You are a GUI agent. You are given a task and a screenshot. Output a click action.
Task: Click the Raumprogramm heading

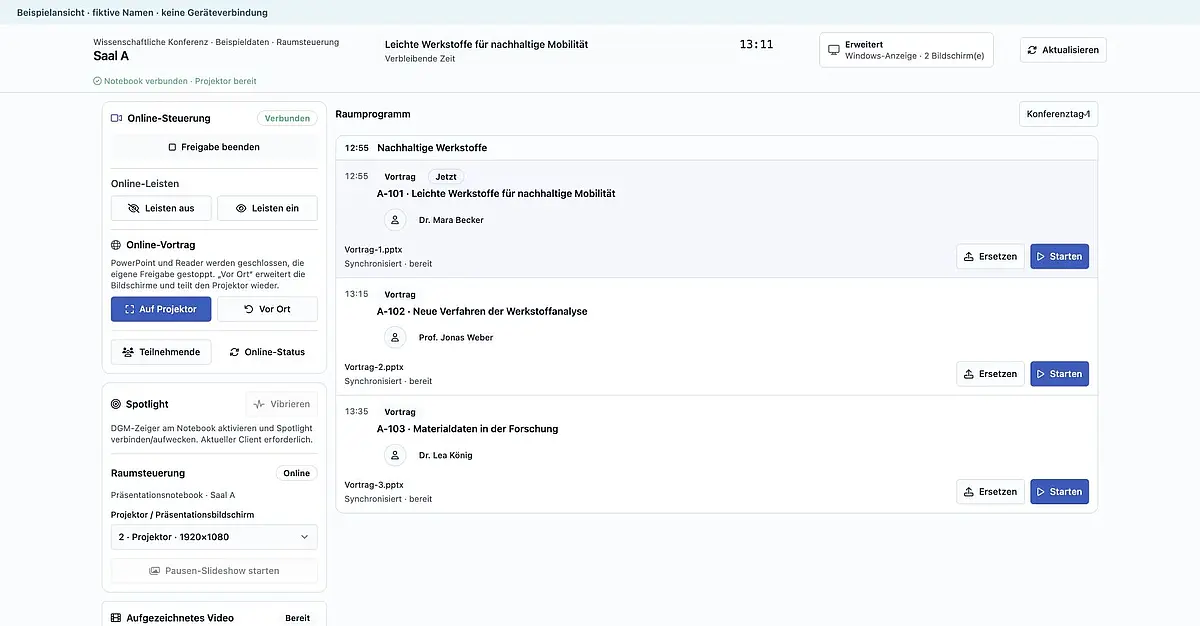[x=373, y=114]
